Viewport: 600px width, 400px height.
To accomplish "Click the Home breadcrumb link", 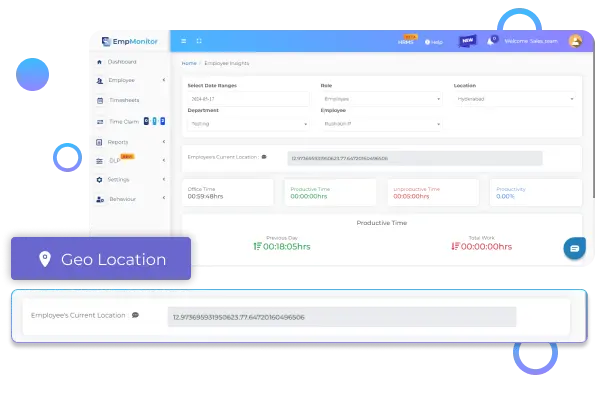I will (188, 63).
